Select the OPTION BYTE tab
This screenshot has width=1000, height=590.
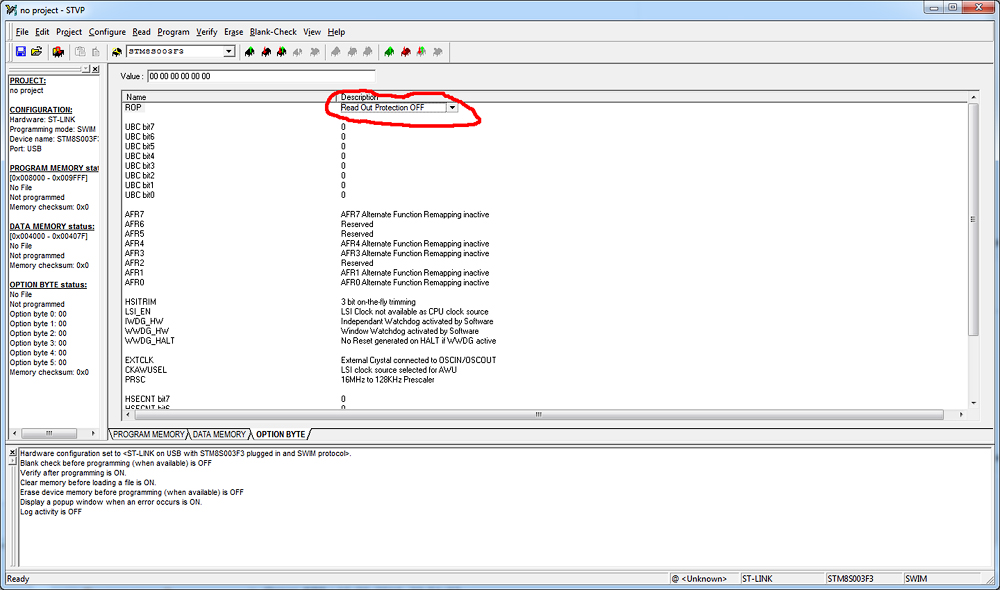[280, 434]
